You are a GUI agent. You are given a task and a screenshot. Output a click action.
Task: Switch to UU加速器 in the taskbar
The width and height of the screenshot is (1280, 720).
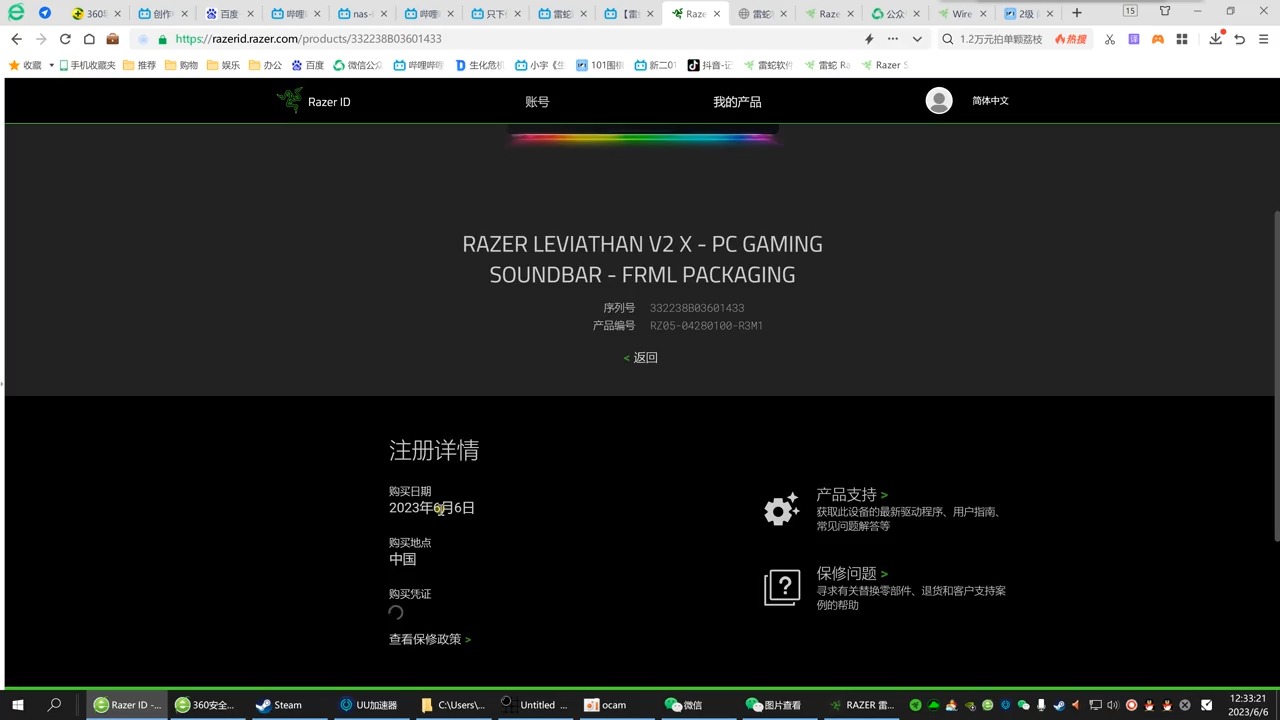click(x=369, y=705)
